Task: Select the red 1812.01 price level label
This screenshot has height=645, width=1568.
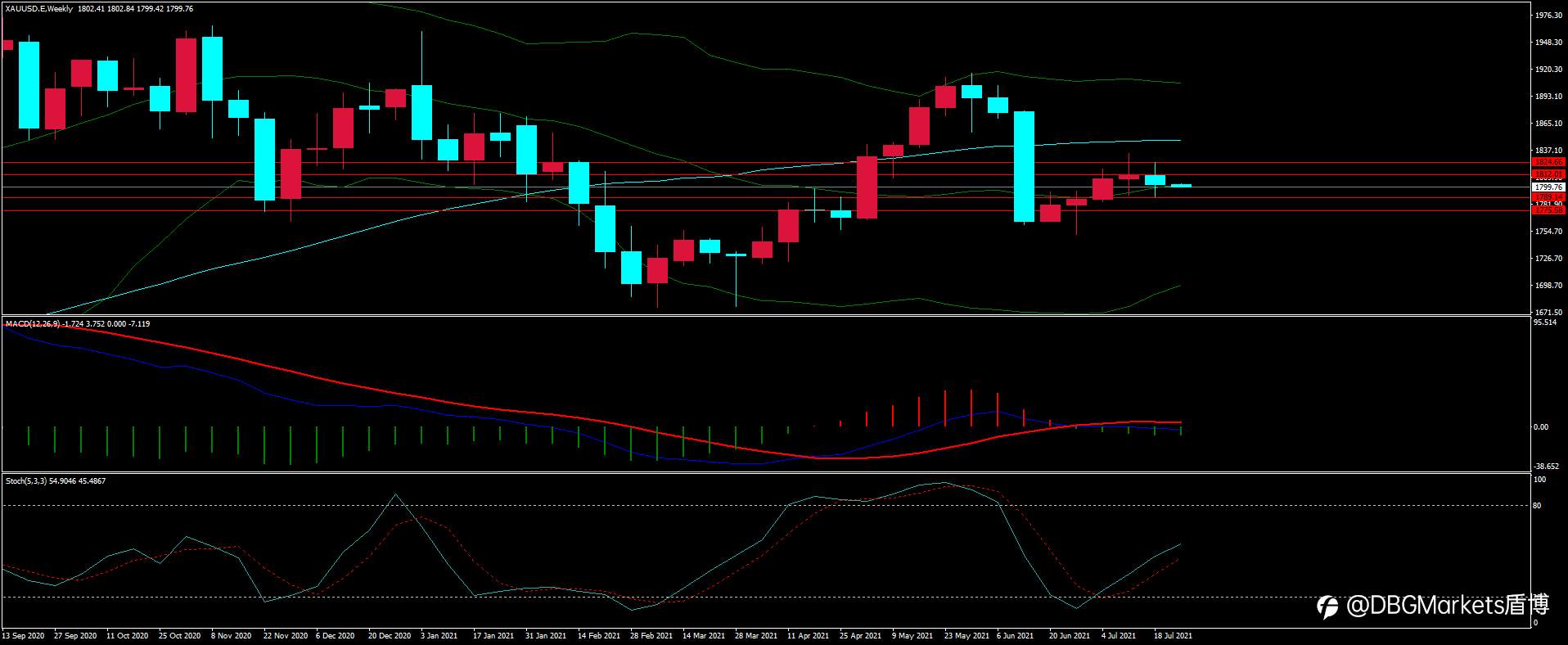Action: [x=1548, y=174]
